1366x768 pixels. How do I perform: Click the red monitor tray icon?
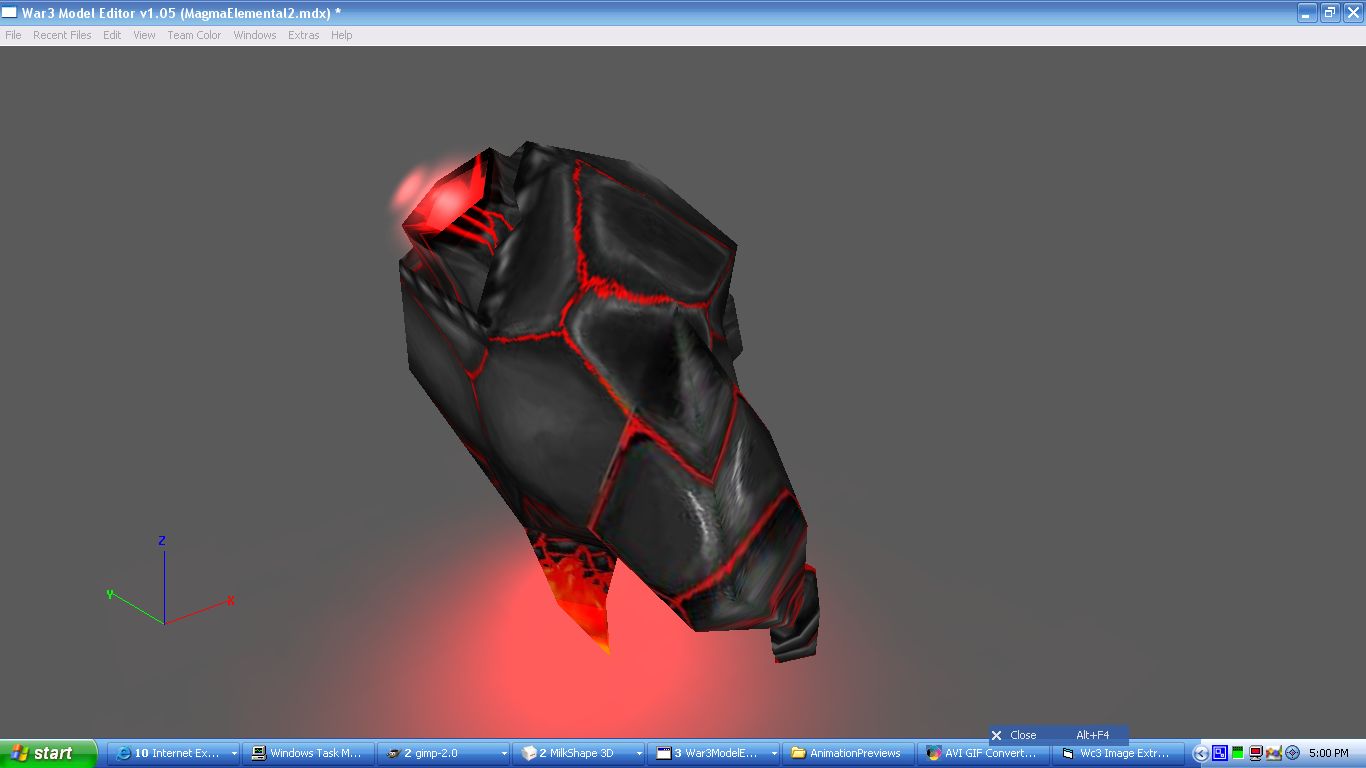click(x=1256, y=753)
